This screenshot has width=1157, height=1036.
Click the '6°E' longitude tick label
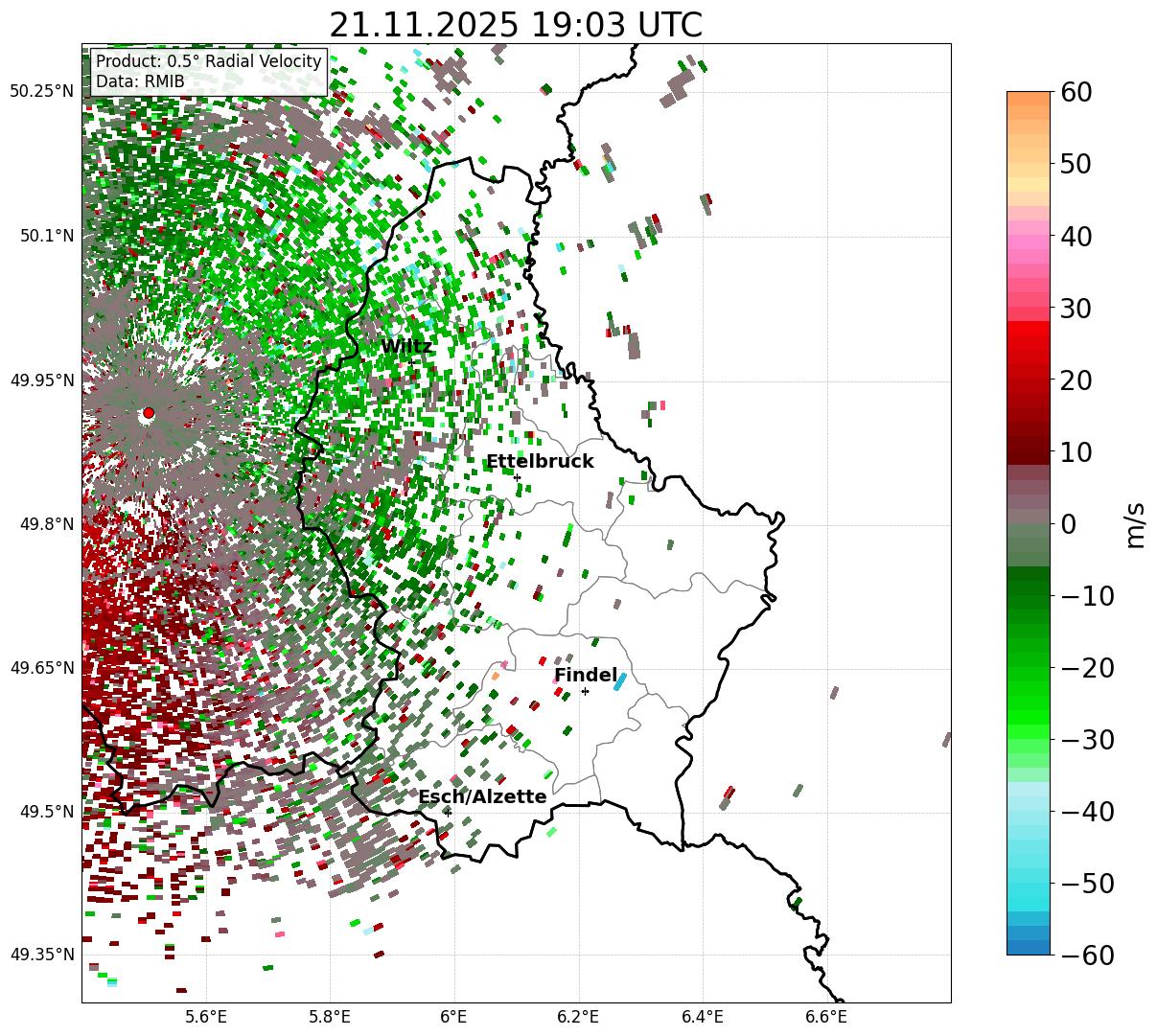(x=453, y=1016)
